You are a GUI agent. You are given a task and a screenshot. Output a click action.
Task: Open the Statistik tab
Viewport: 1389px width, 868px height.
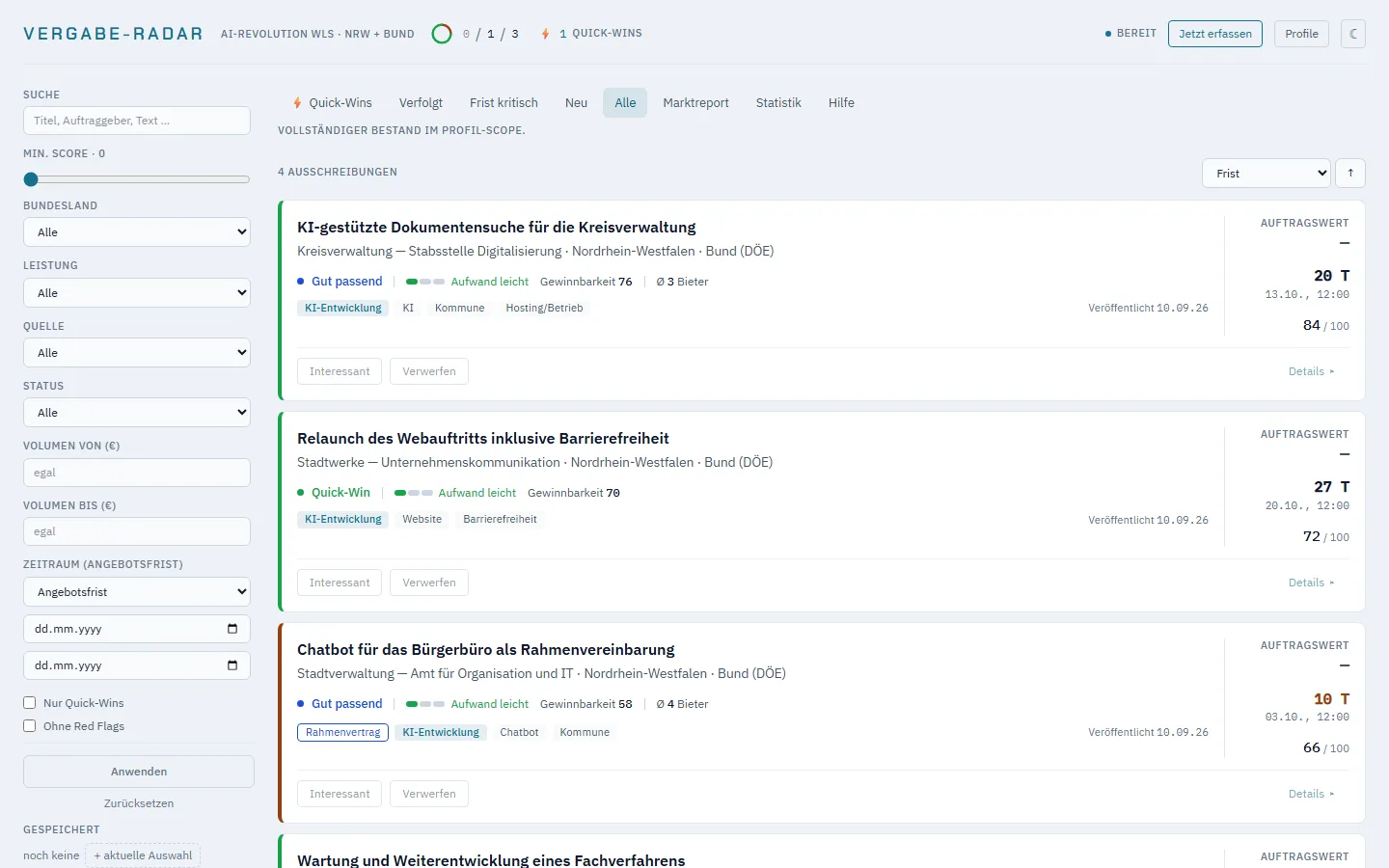(778, 102)
